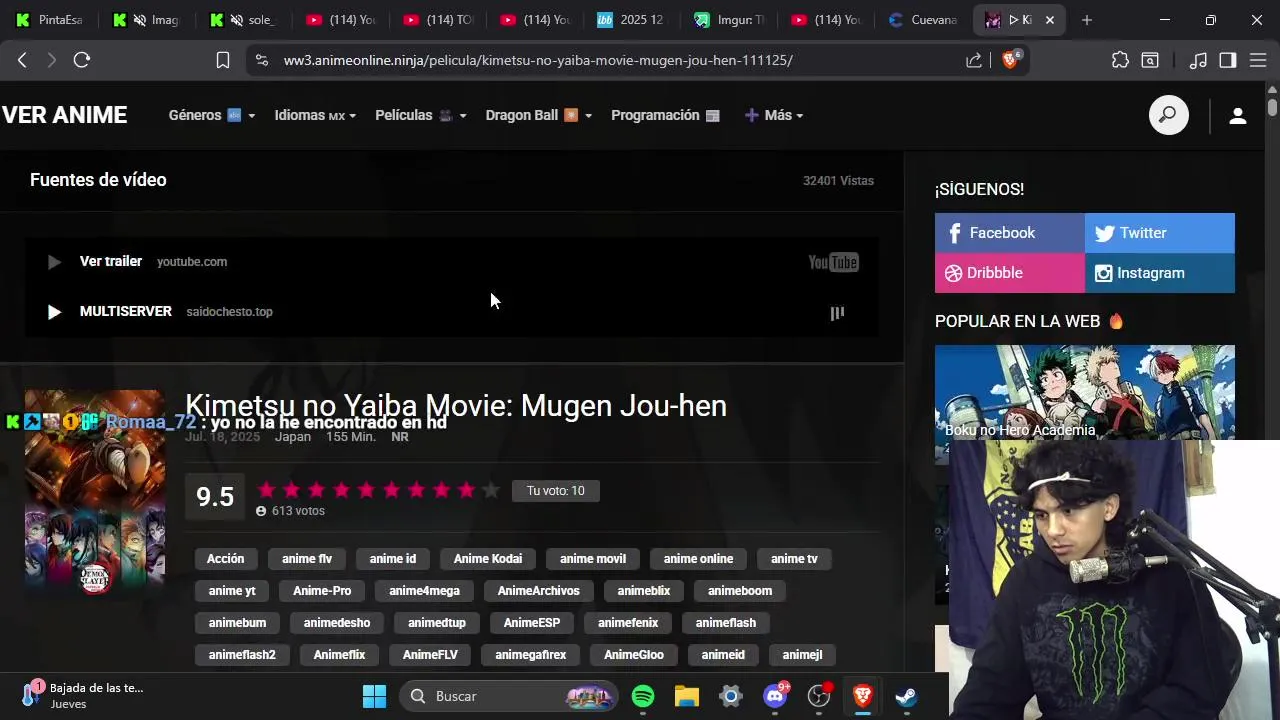The width and height of the screenshot is (1280, 720).
Task: Reload the page with the refresh icon
Action: [x=82, y=60]
